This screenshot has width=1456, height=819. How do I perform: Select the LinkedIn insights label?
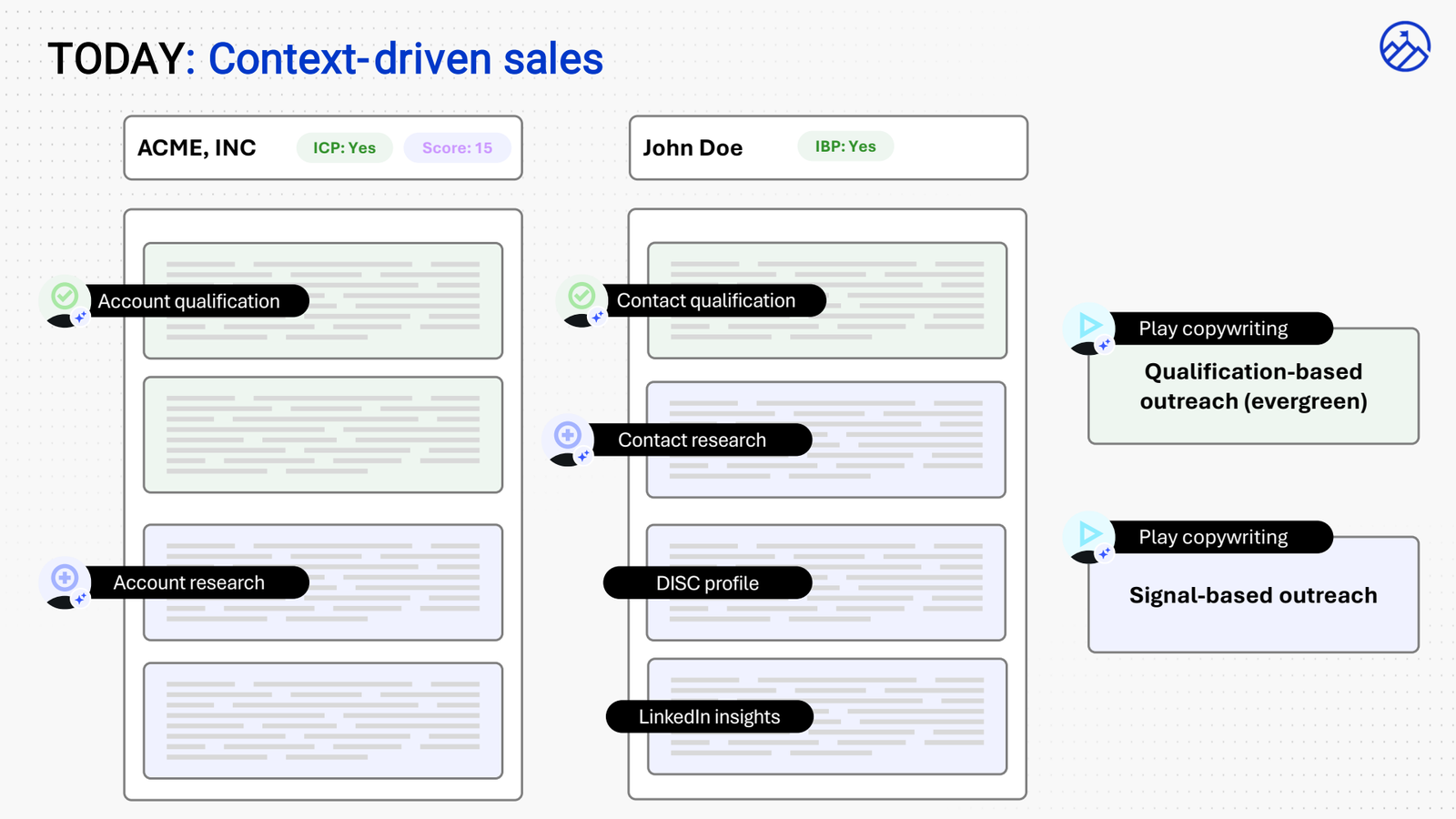pos(709,717)
